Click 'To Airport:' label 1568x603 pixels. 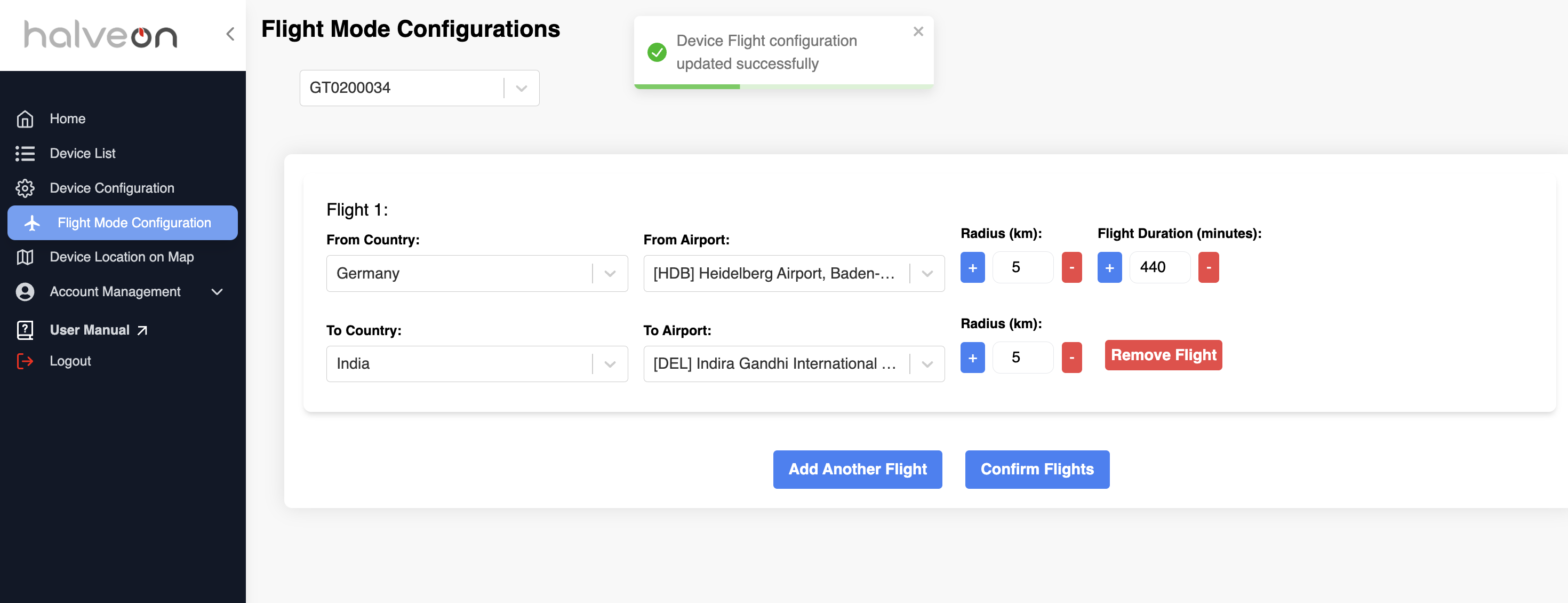pyautogui.click(x=677, y=331)
